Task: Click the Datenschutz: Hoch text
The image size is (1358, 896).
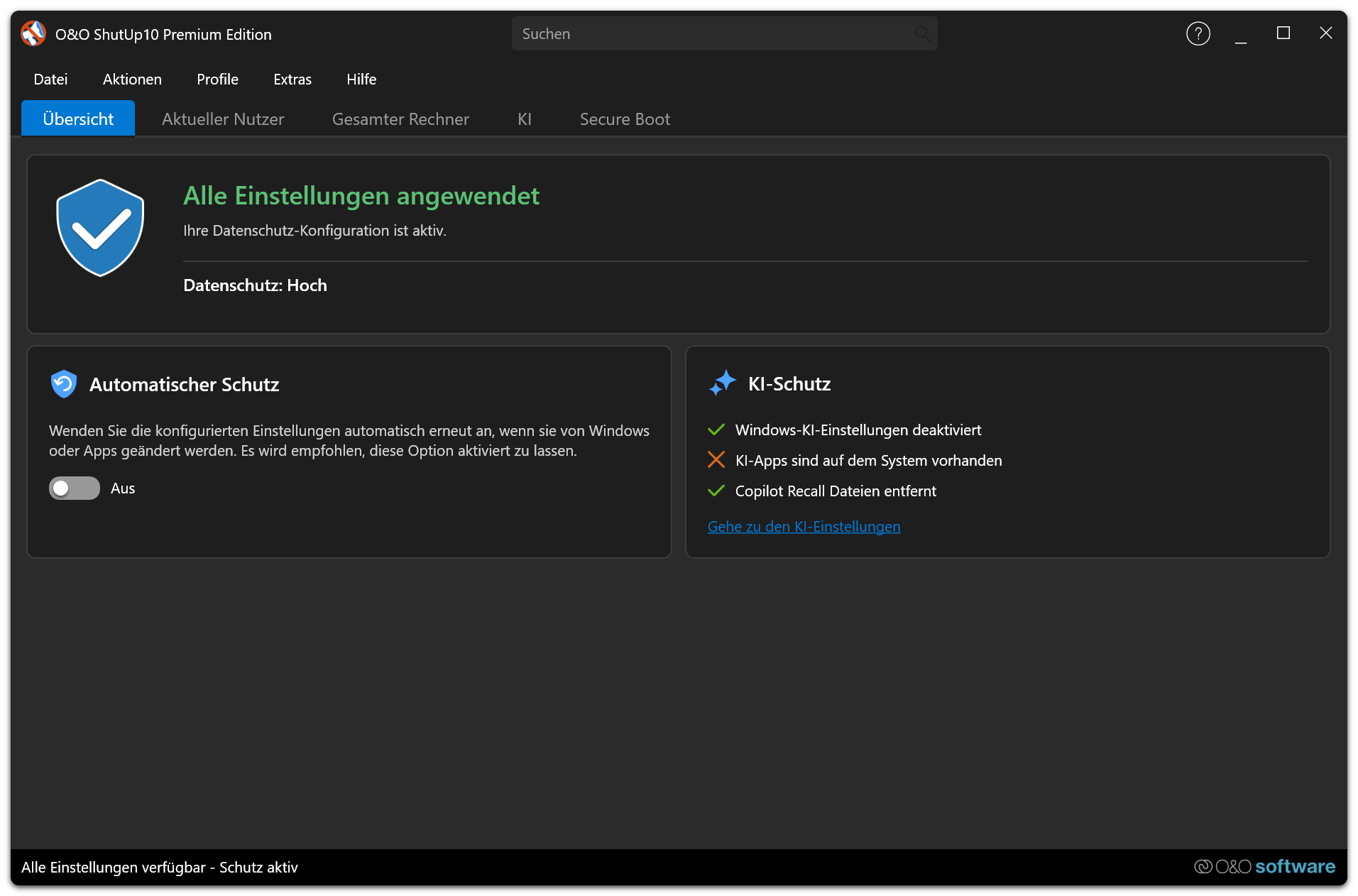Action: 255,285
